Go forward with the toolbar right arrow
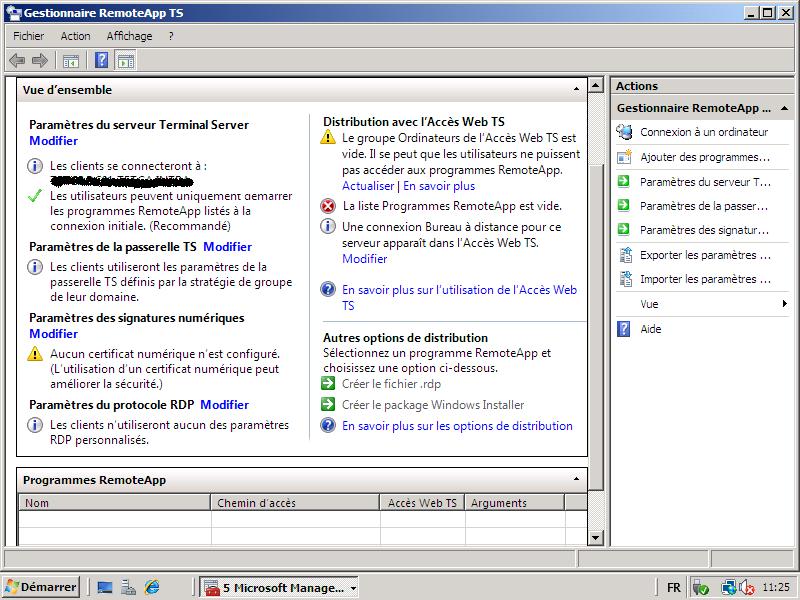This screenshot has height=600, width=800. click(x=40, y=61)
